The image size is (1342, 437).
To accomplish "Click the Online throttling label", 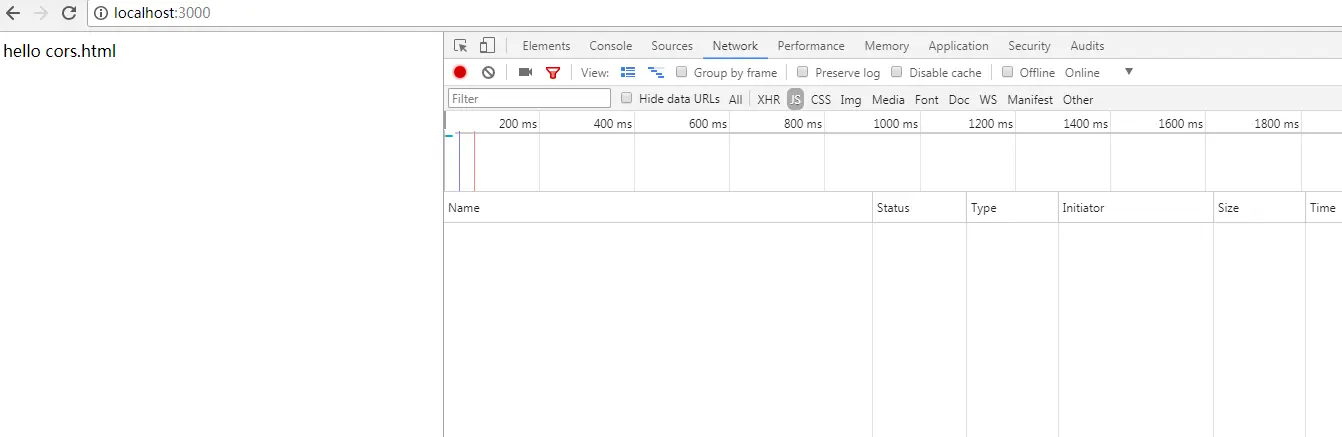I will coord(1082,73).
